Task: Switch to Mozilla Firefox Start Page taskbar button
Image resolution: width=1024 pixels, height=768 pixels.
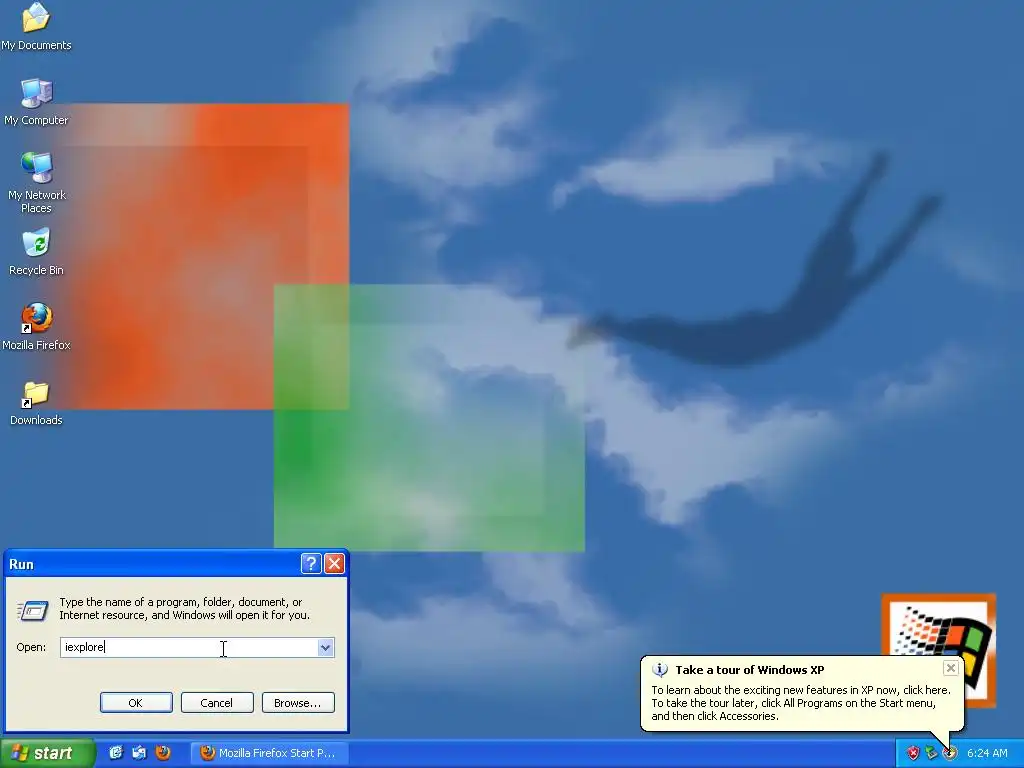Action: click(269, 753)
